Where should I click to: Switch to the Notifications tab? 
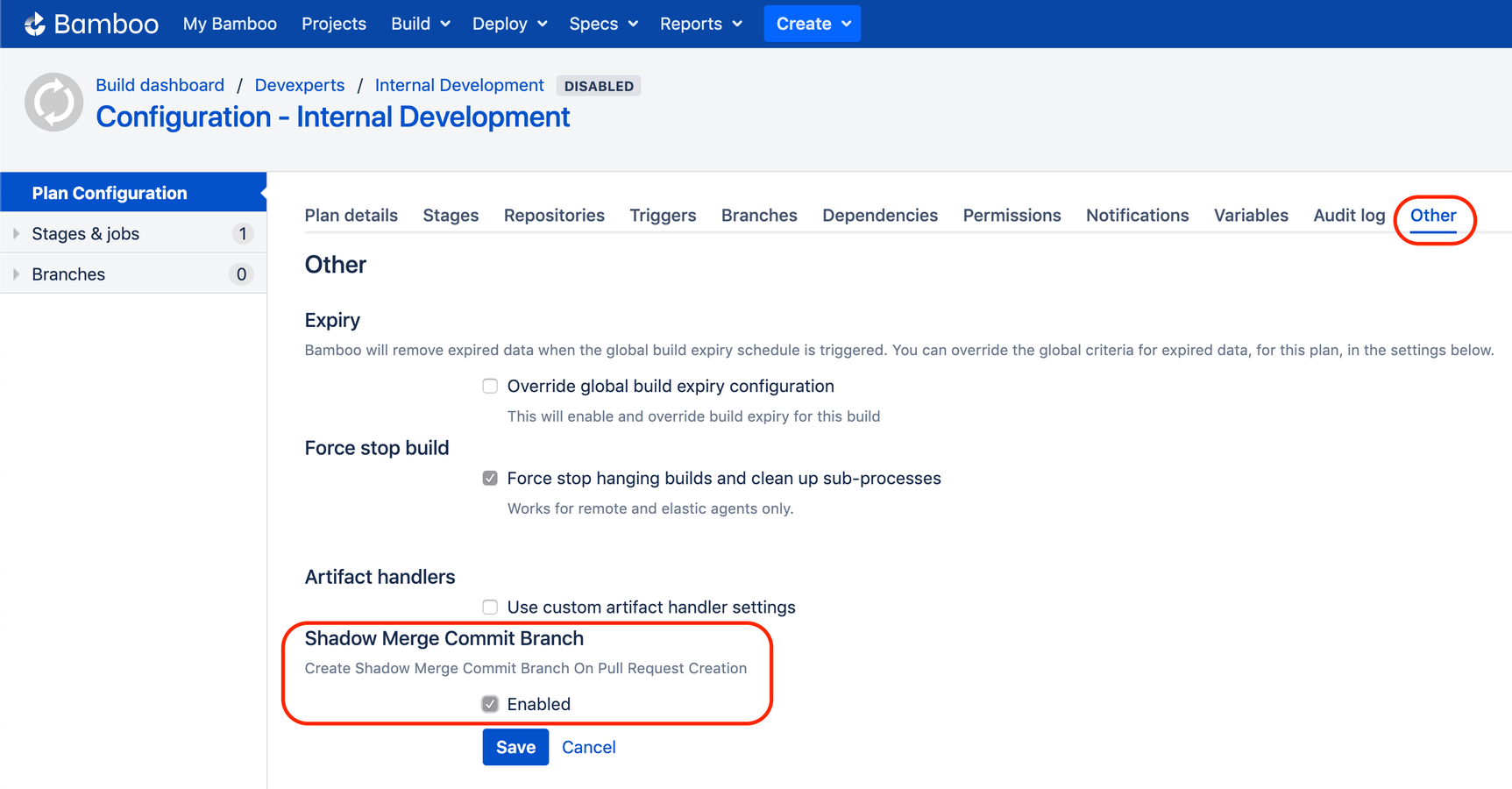coord(1137,215)
